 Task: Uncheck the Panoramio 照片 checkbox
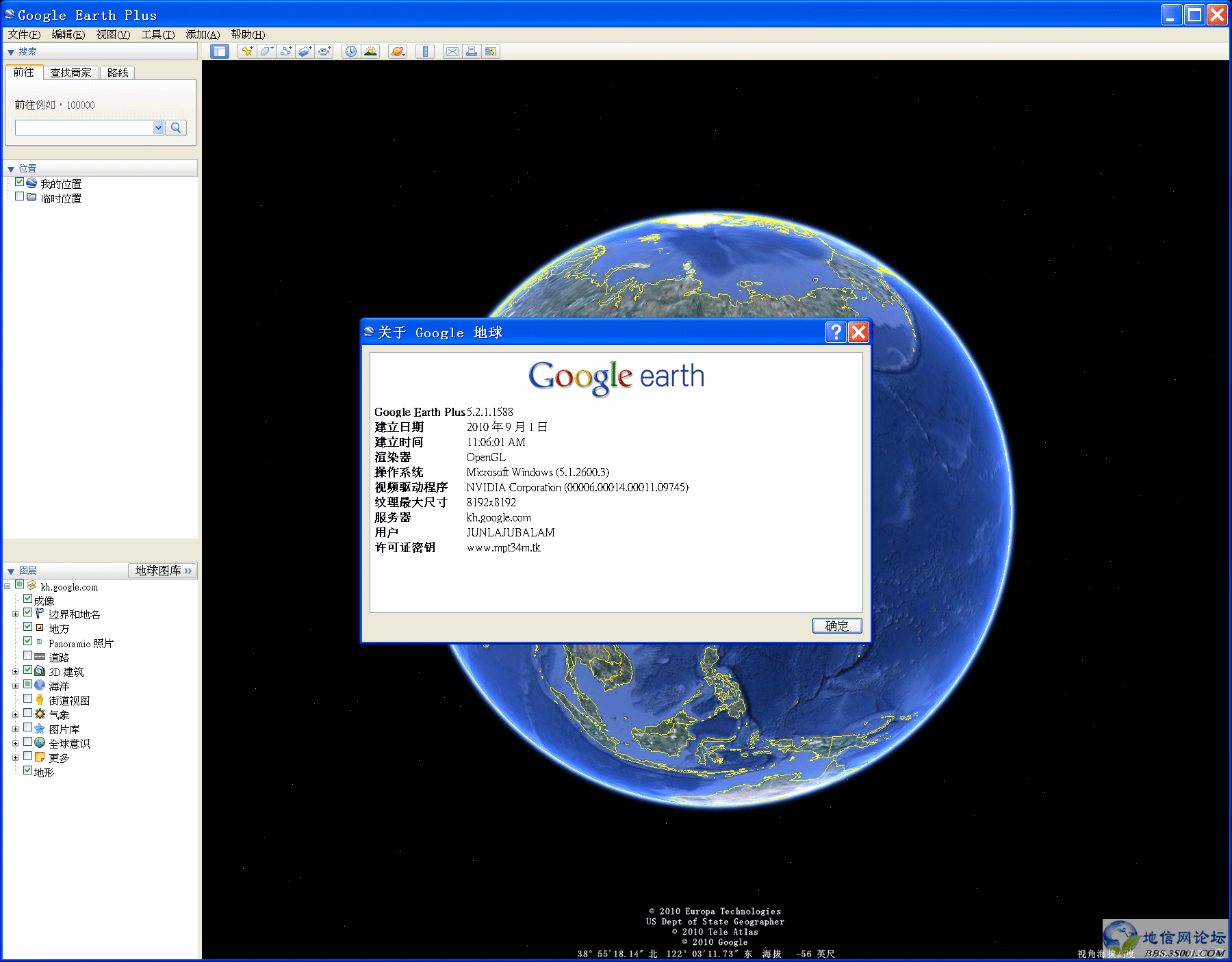click(x=28, y=641)
